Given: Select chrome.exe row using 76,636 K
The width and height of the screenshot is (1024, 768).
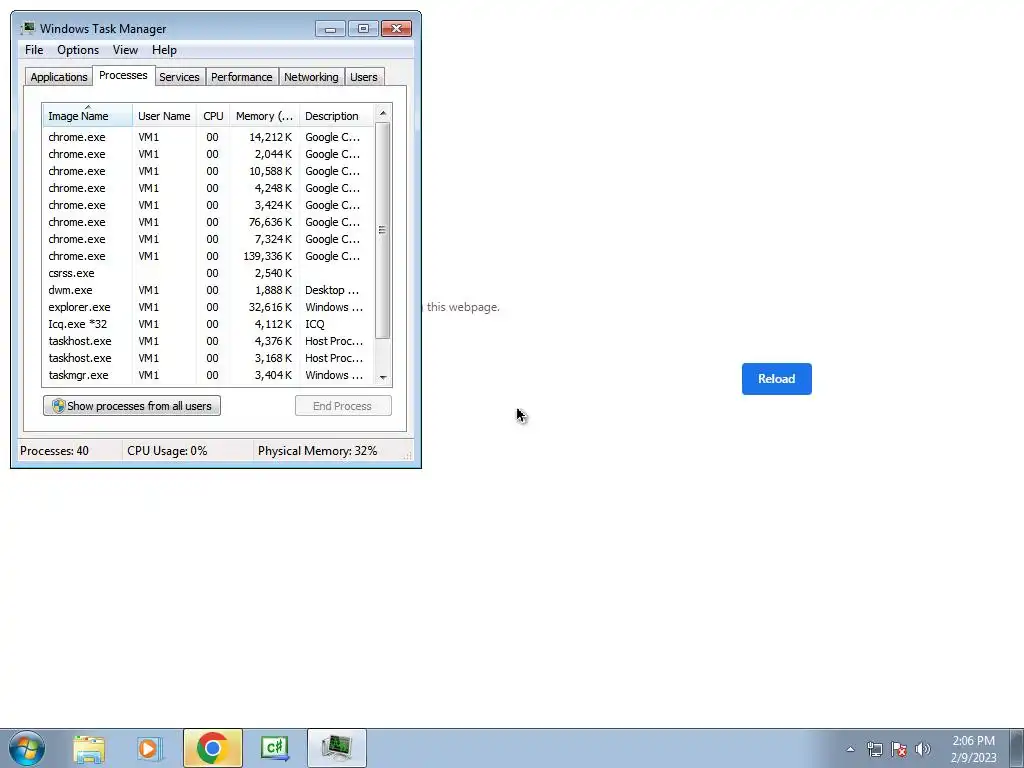Looking at the screenshot, I should 209,222.
